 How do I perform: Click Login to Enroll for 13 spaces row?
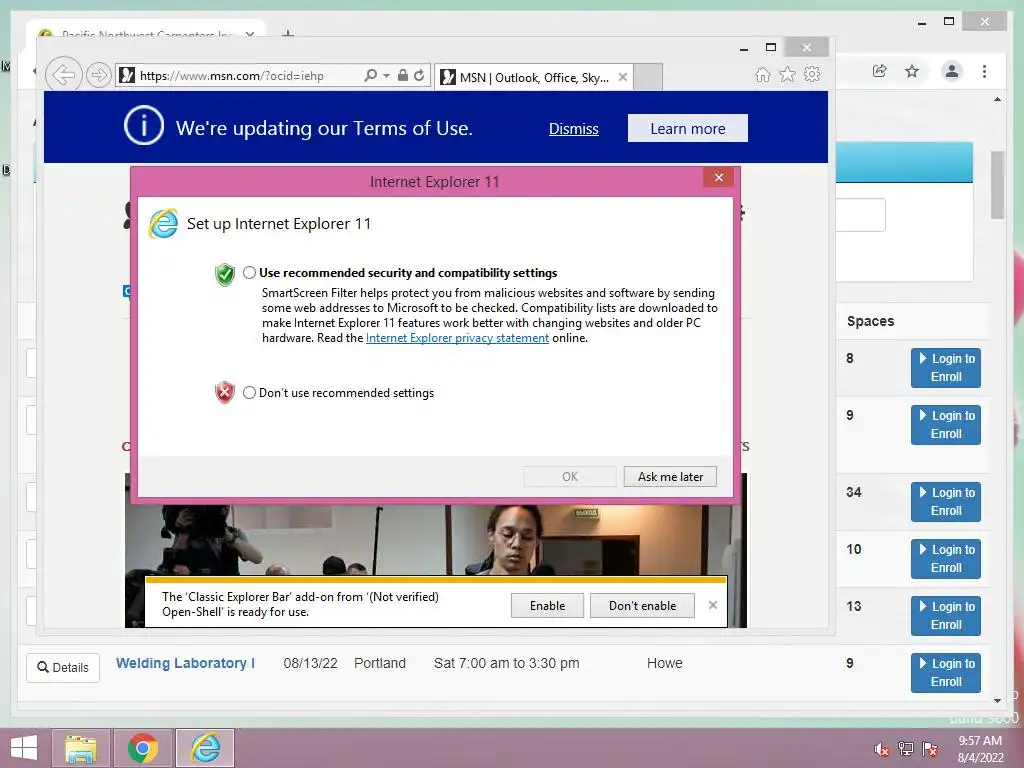click(946, 615)
